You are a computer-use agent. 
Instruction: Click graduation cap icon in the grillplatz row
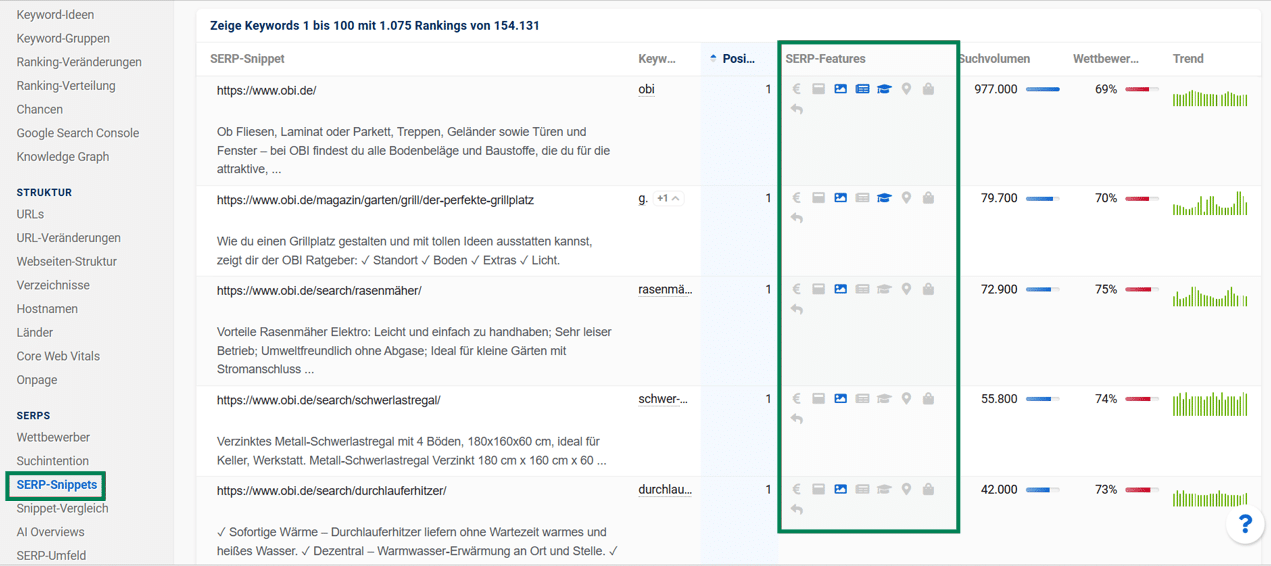pyautogui.click(x=884, y=198)
